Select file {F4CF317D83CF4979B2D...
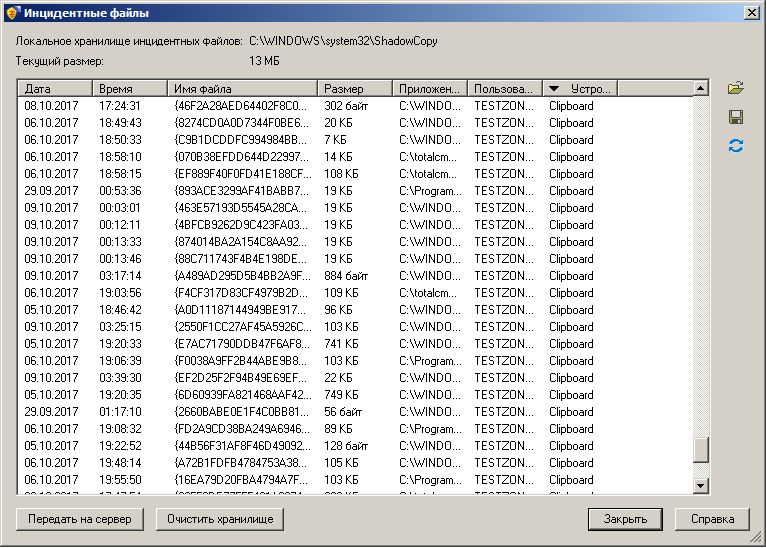 (x=241, y=293)
